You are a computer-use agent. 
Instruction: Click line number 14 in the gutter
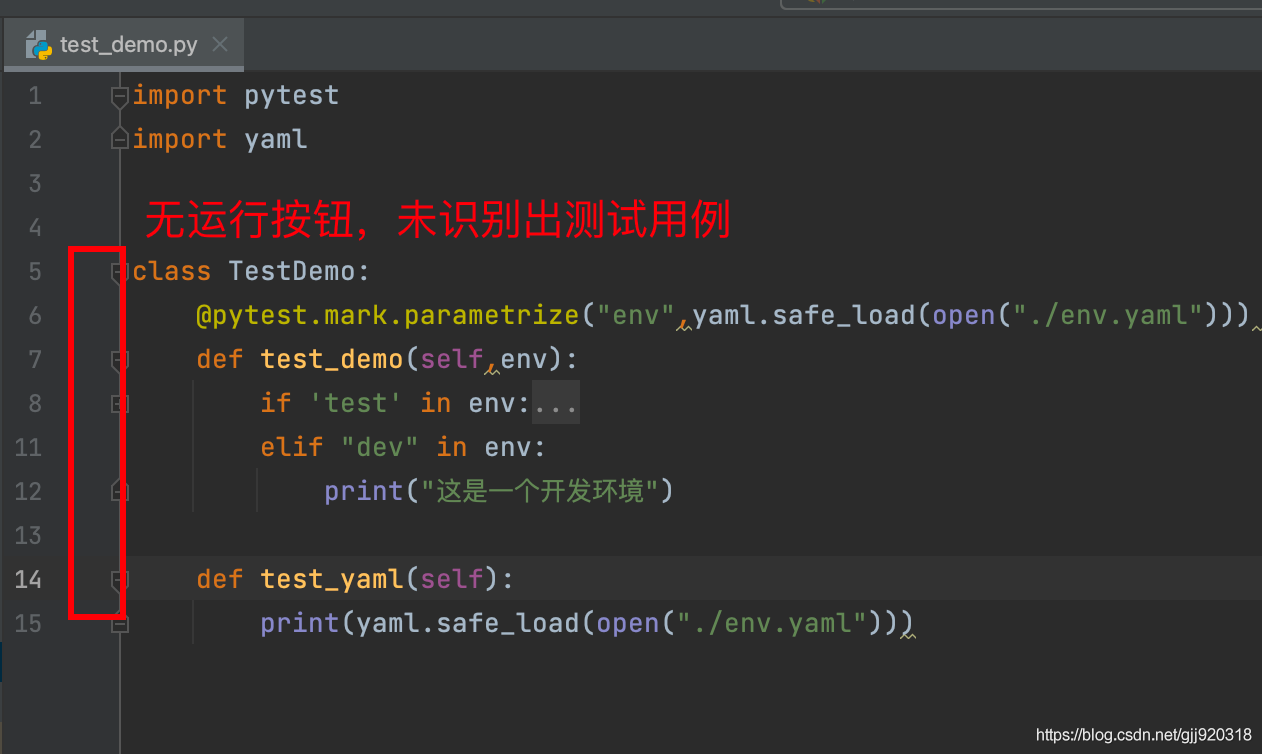pyautogui.click(x=28, y=579)
